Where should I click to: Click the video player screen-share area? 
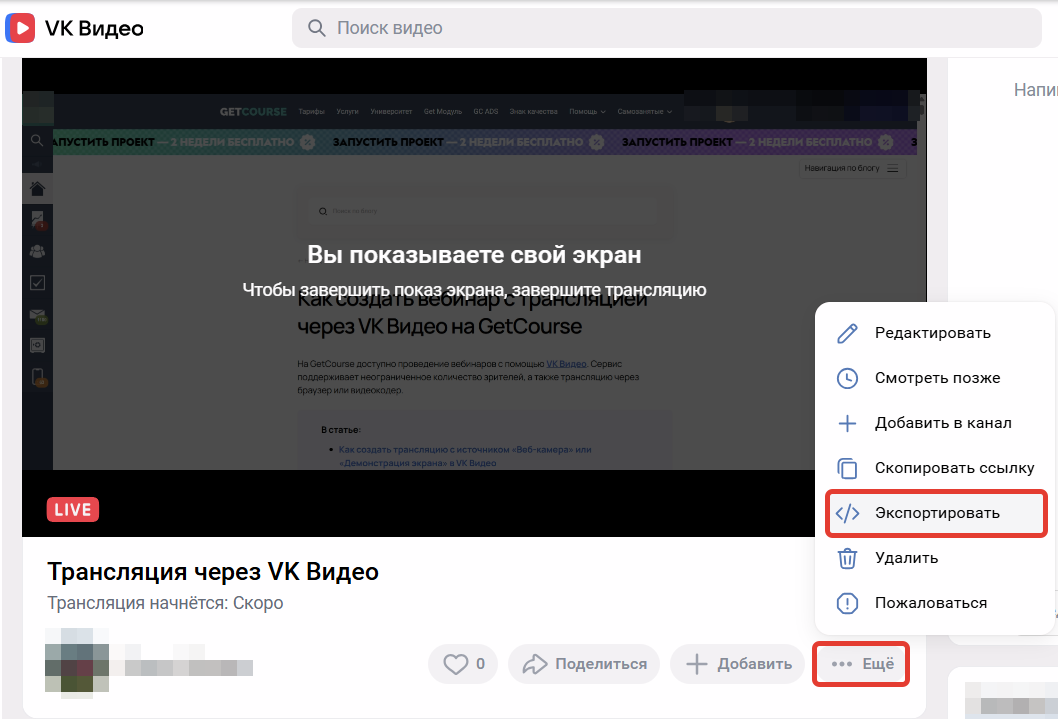pyautogui.click(x=474, y=297)
